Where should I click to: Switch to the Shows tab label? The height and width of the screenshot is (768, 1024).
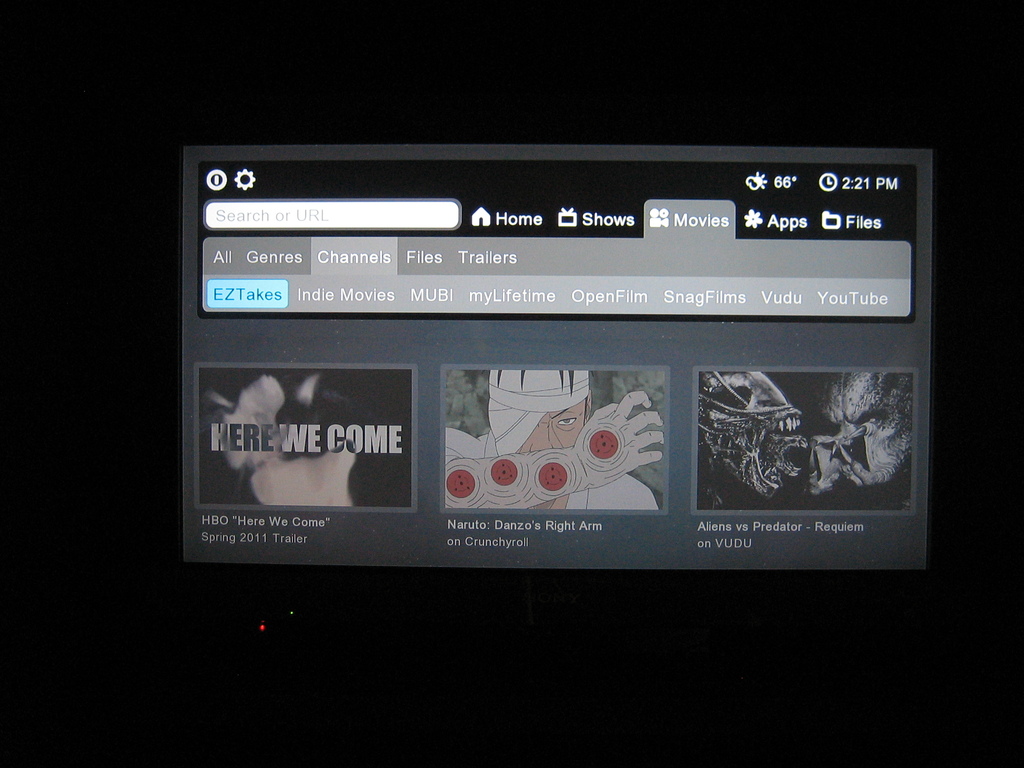(x=608, y=219)
